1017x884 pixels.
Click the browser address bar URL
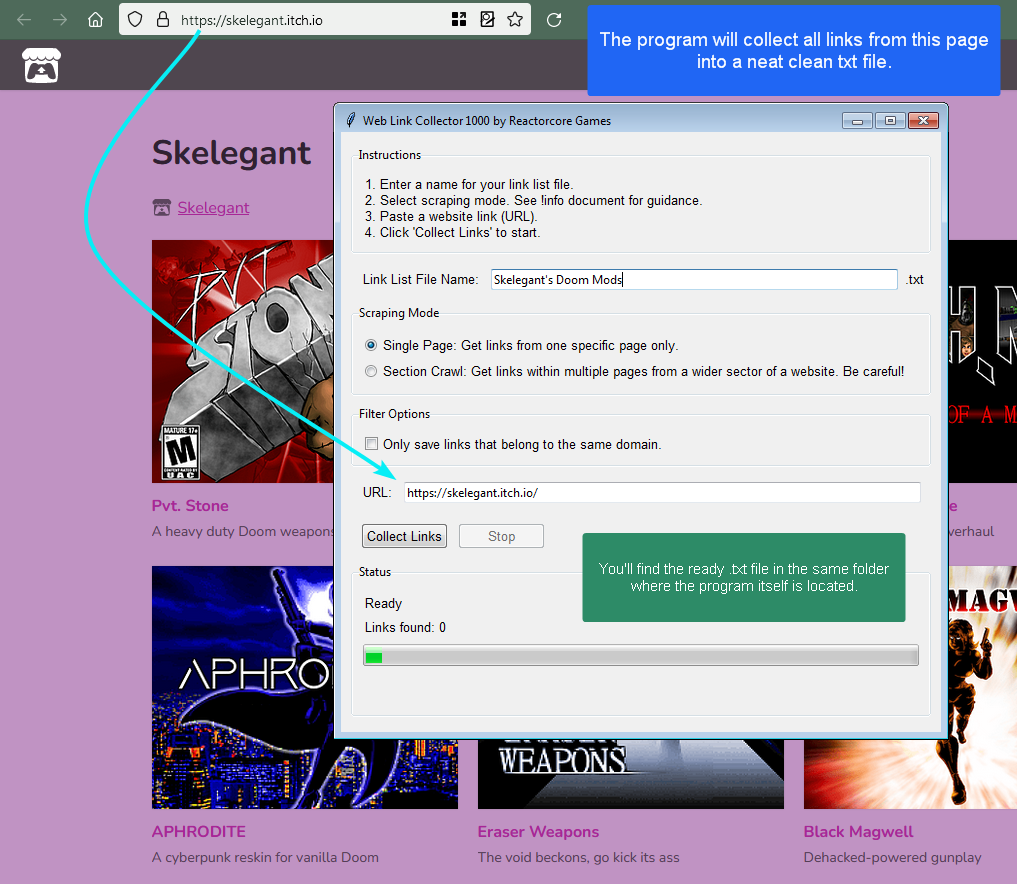[252, 20]
